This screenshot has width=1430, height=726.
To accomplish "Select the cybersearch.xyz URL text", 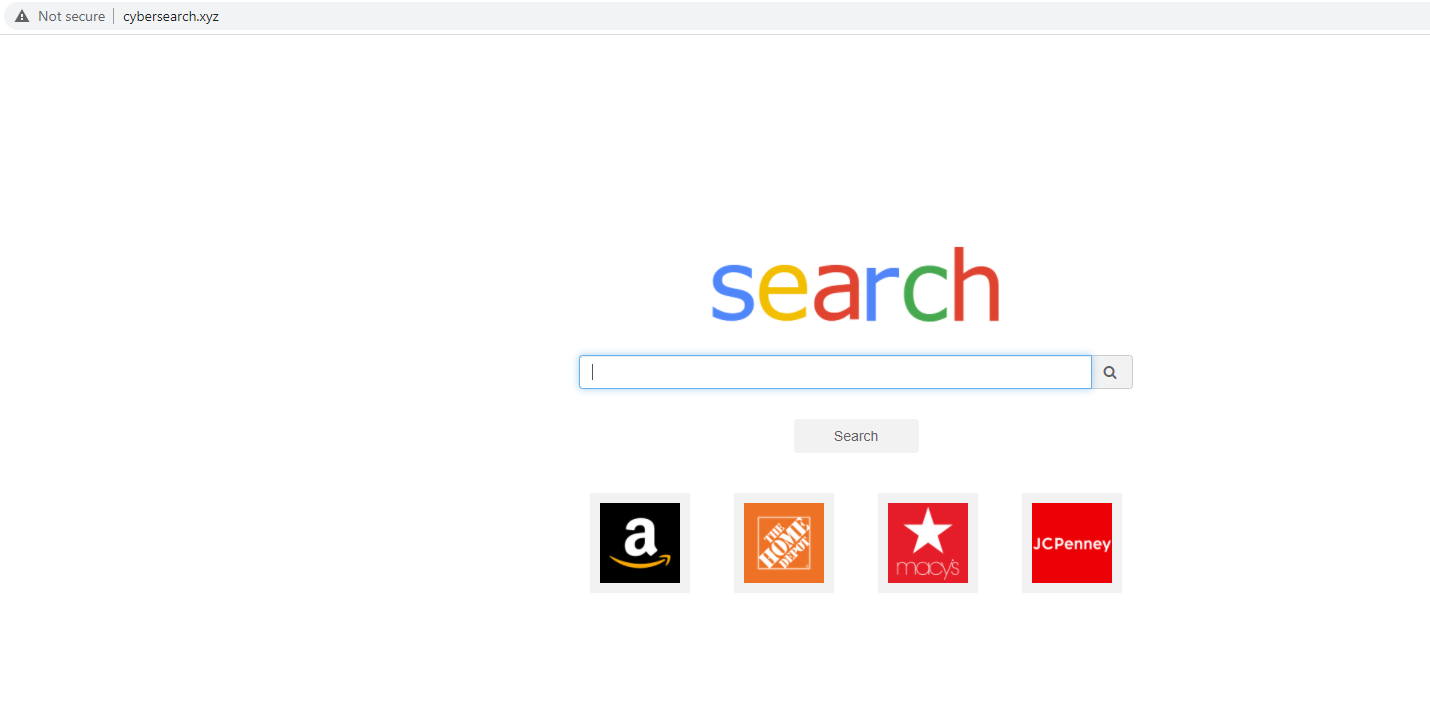I will click(171, 16).
